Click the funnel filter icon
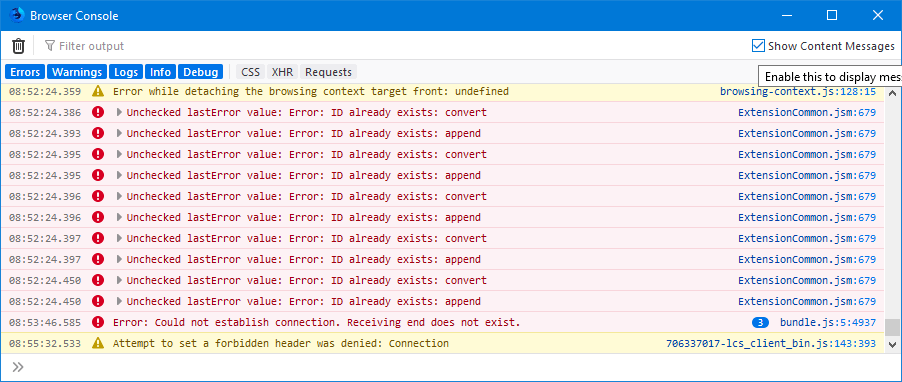Screen dimensions: 902x382 [50, 45]
